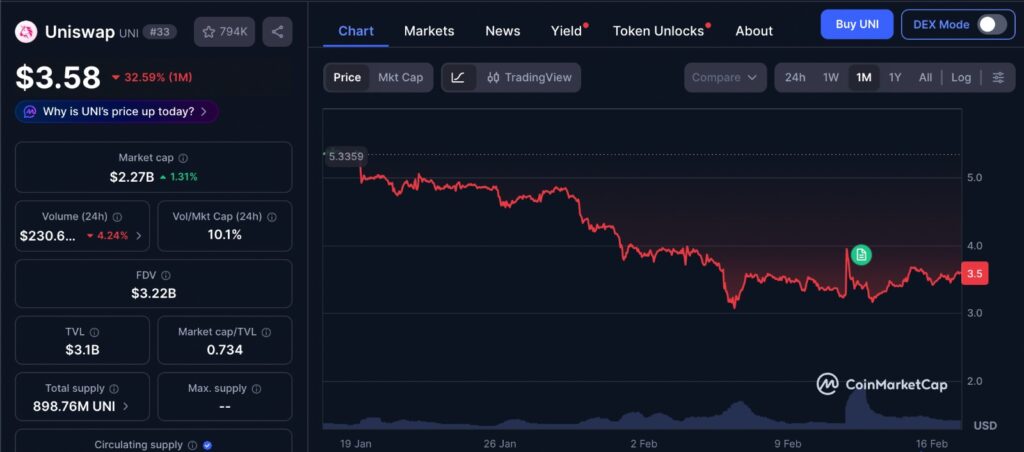Select the line chart icon

coord(458,77)
